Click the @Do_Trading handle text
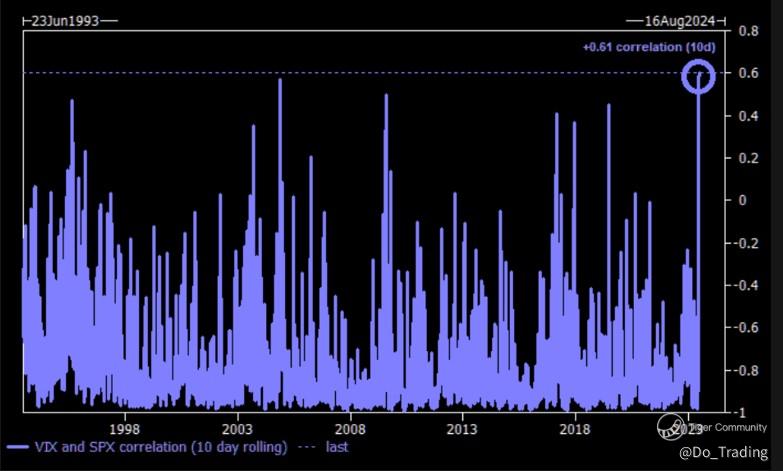 723,452
